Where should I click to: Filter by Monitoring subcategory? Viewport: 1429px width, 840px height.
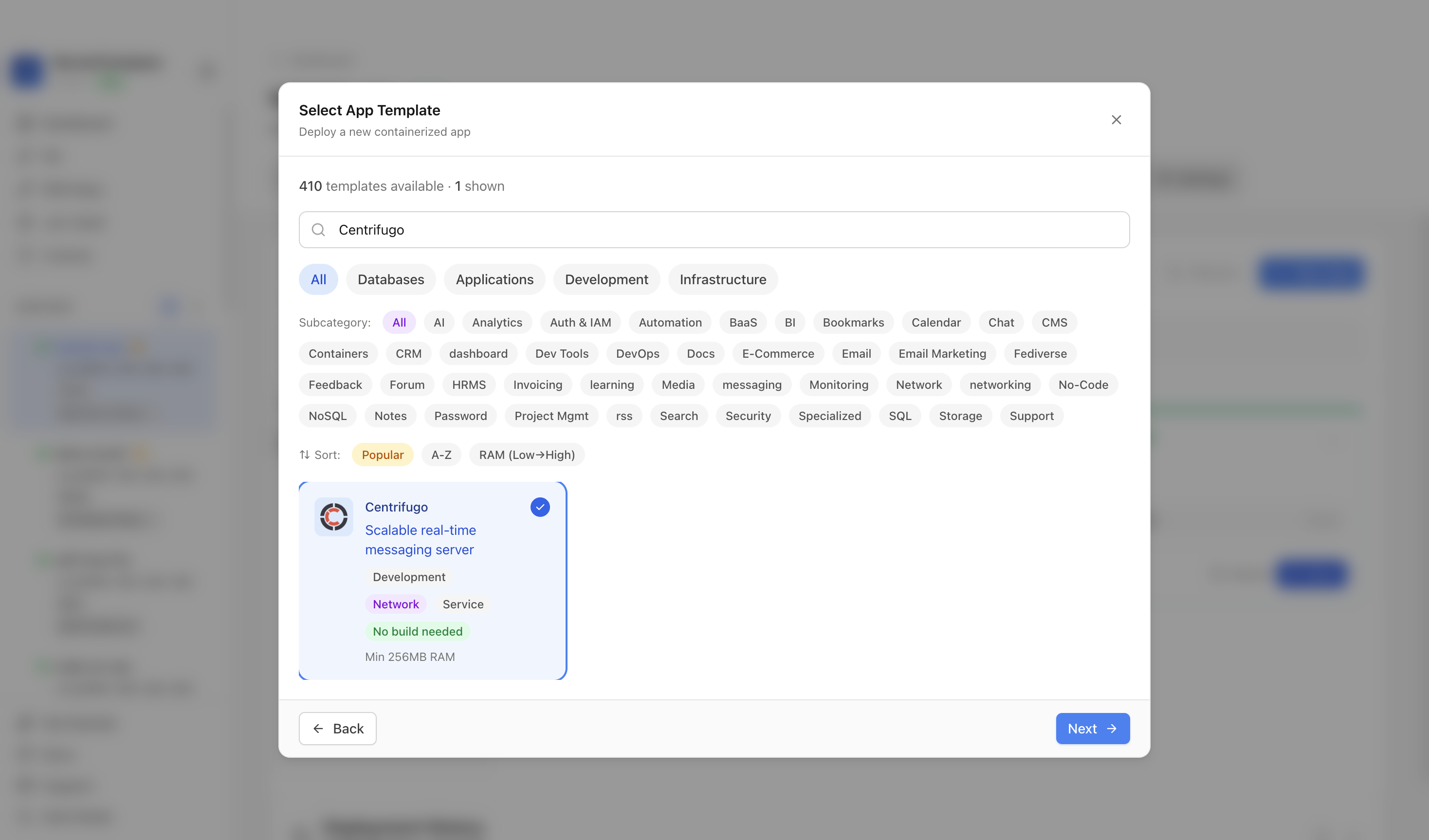click(838, 384)
